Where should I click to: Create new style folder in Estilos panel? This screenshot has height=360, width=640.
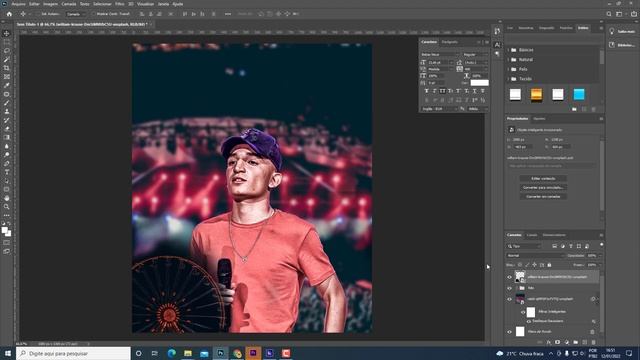coord(574,109)
